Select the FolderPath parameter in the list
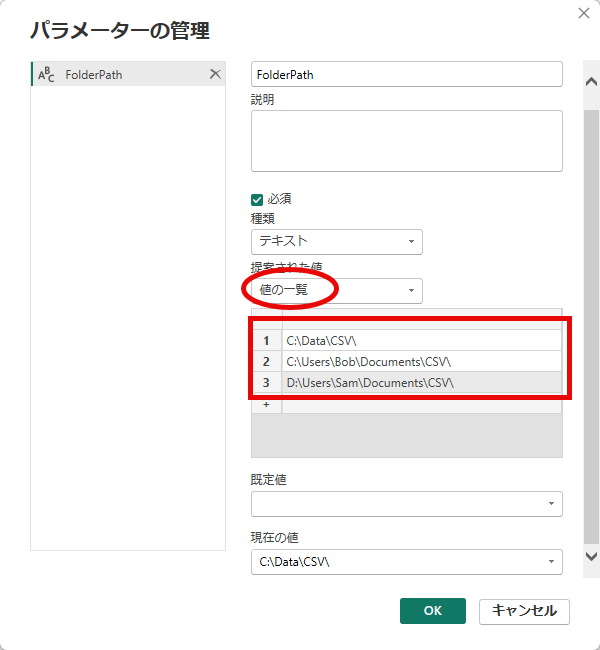Screen dimensions: 600x650 pos(128,74)
